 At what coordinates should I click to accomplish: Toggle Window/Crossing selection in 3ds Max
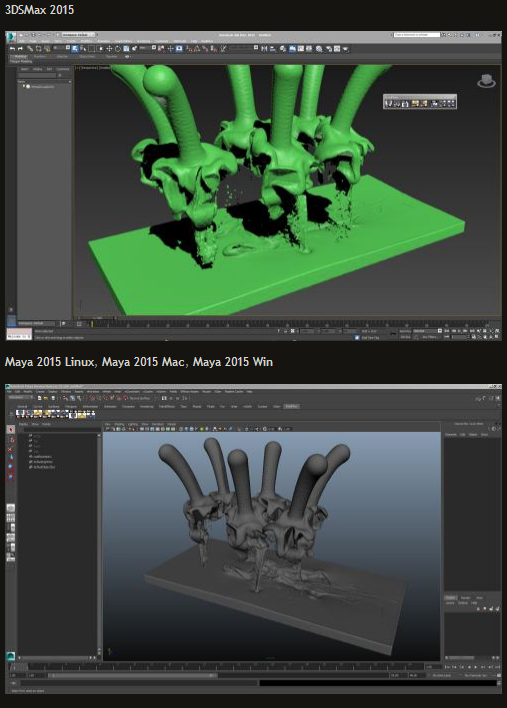(x=101, y=48)
